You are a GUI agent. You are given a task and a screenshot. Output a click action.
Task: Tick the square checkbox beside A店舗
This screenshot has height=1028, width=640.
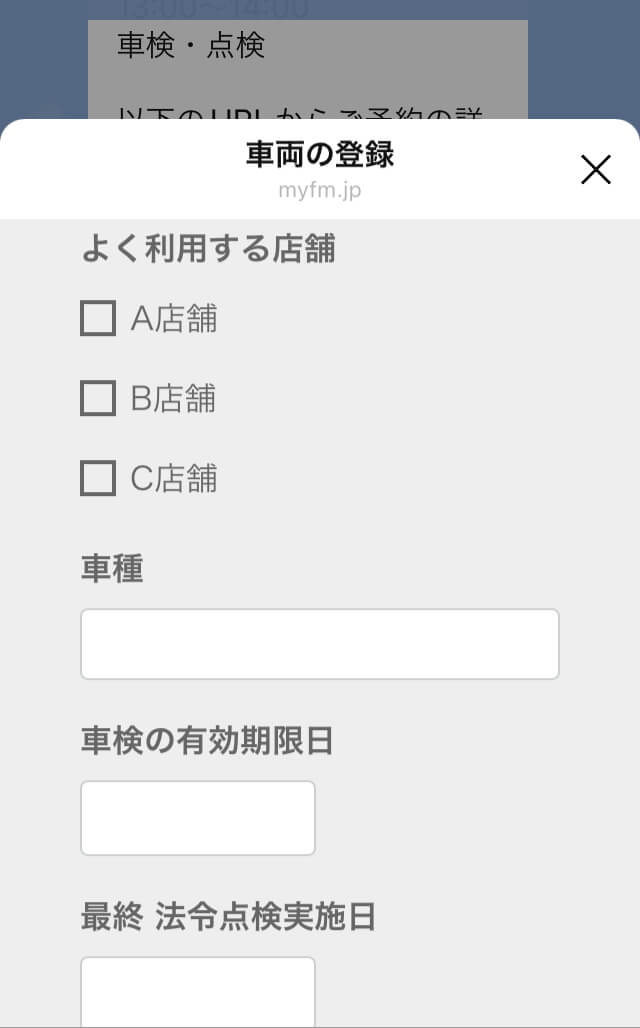(98, 319)
